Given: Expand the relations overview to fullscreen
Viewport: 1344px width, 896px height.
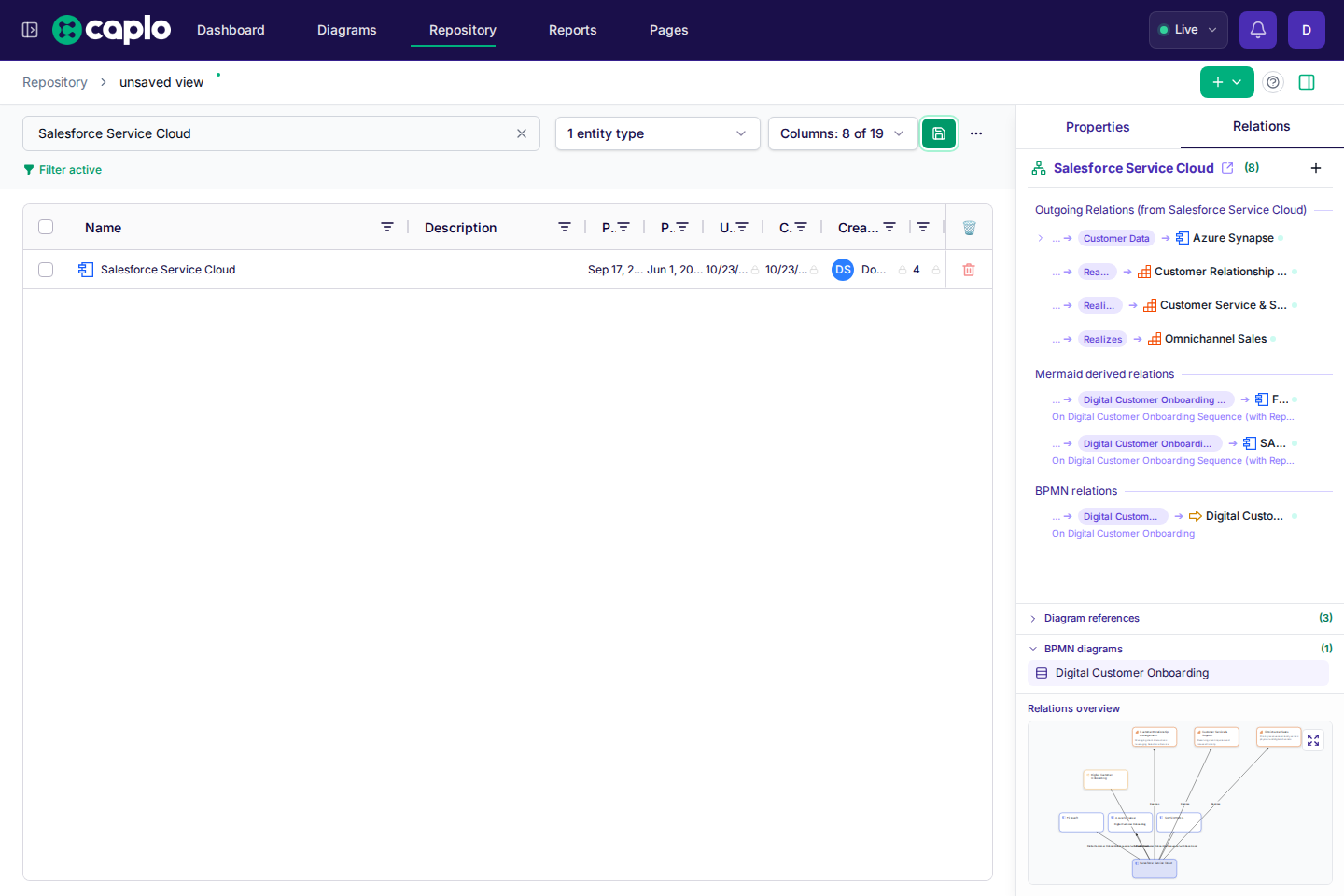Looking at the screenshot, I should [1313, 740].
